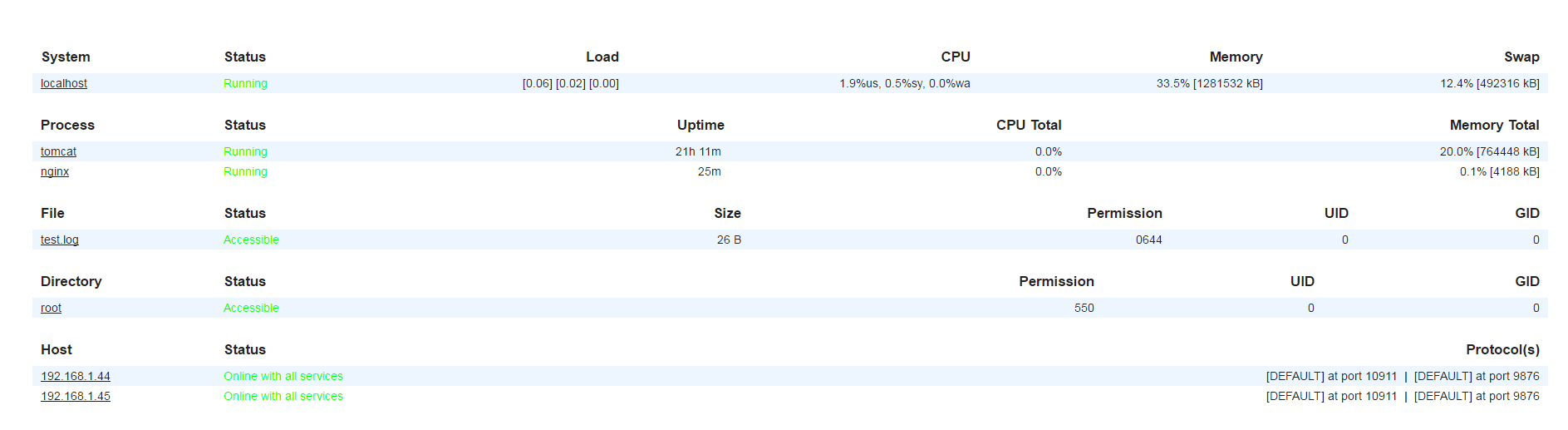Click nginx Running status text

pos(245,171)
